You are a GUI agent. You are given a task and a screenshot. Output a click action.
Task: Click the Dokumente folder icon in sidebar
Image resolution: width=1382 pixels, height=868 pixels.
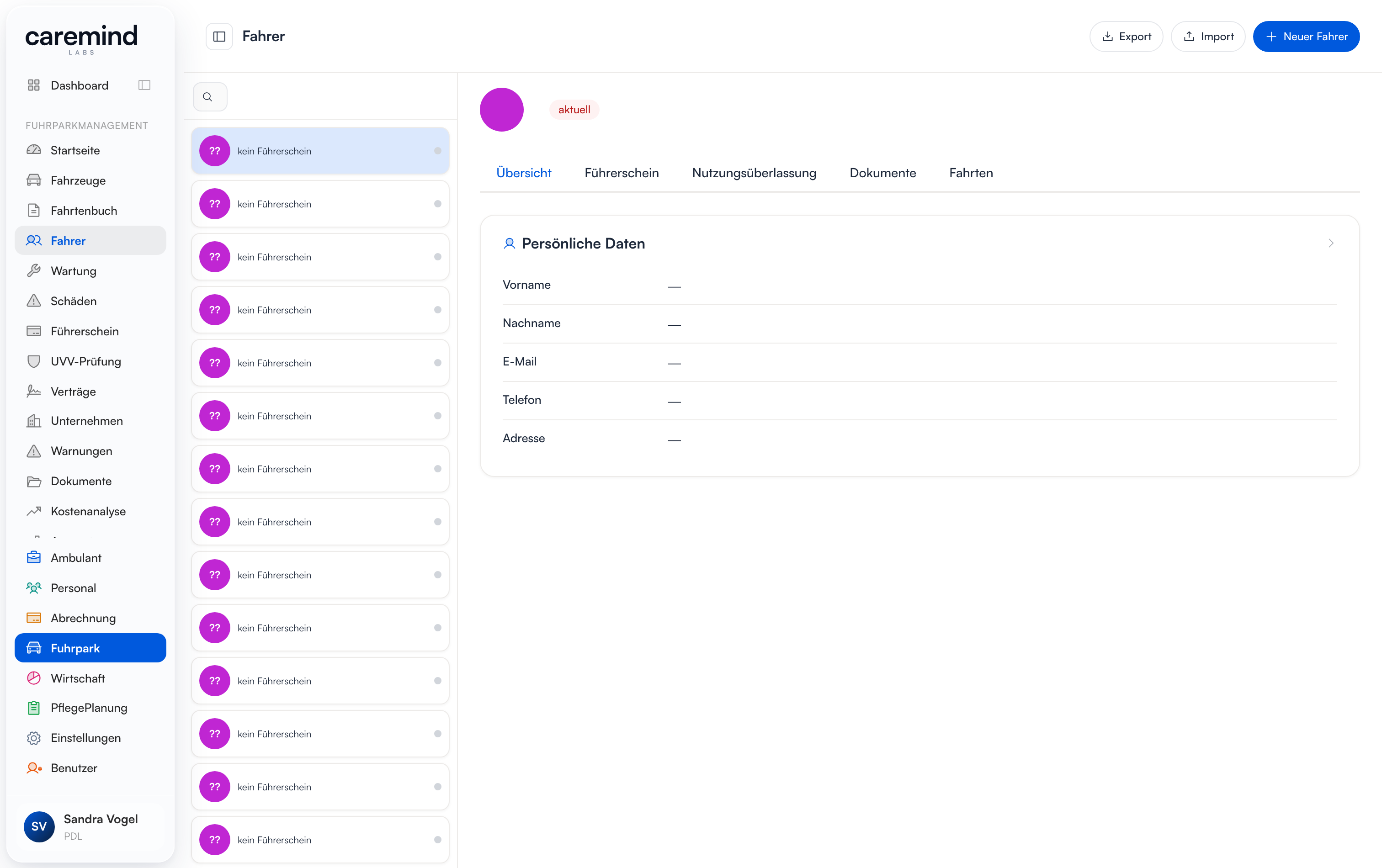click(34, 482)
